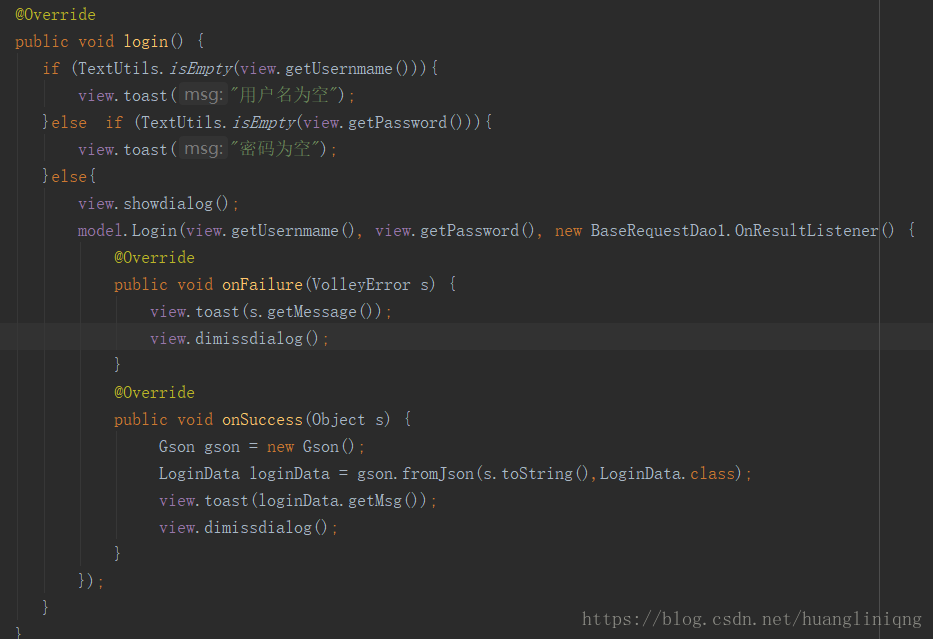Click the top @Override annotation above login
The height and width of the screenshot is (639, 933).
click(55, 15)
